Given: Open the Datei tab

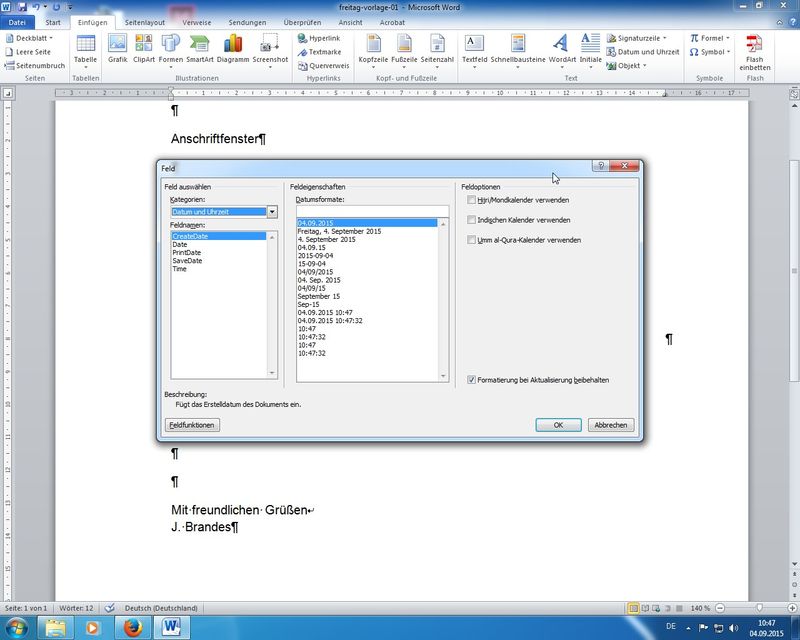Looking at the screenshot, I should coord(18,21).
